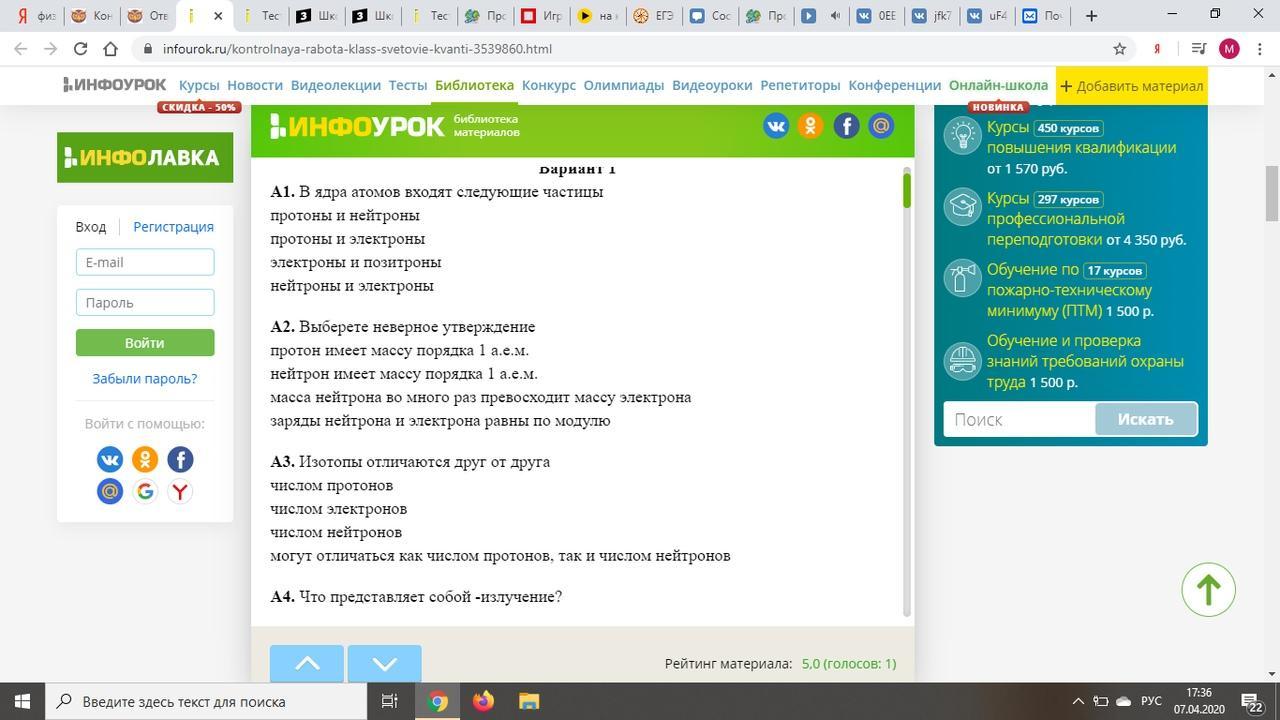Switch to the 'ЕГЭ' tab
The image size is (1280, 720).
[x=656, y=16]
